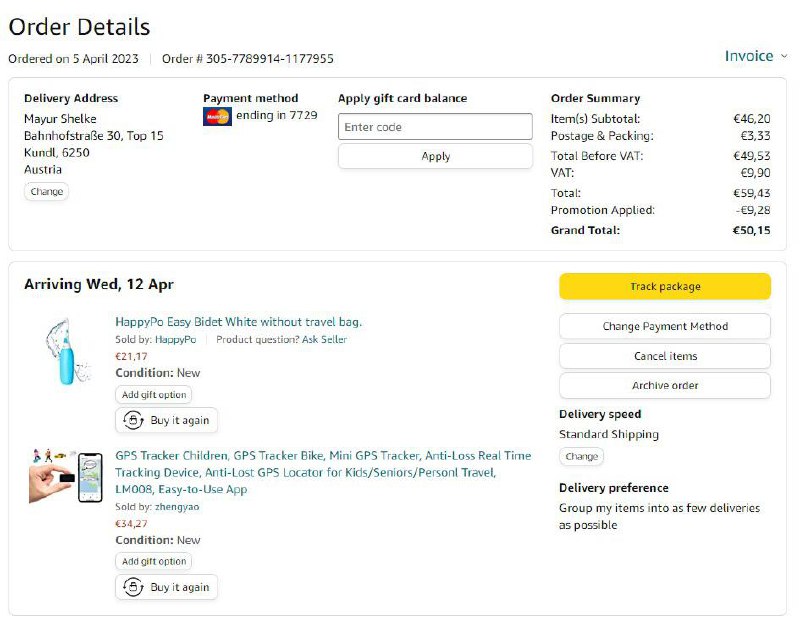The image size is (800, 622).
Task: Click the yellow Track package button
Action: tap(664, 287)
